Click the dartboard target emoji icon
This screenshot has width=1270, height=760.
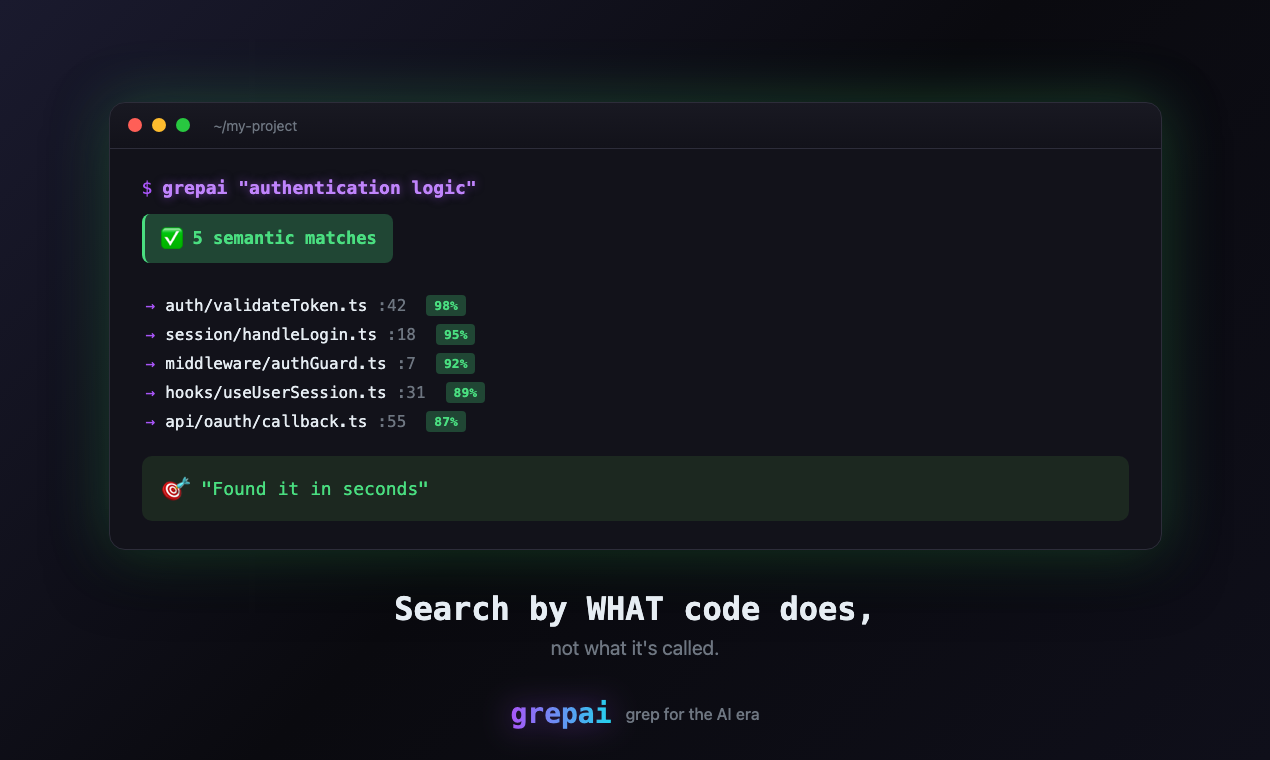coord(174,489)
